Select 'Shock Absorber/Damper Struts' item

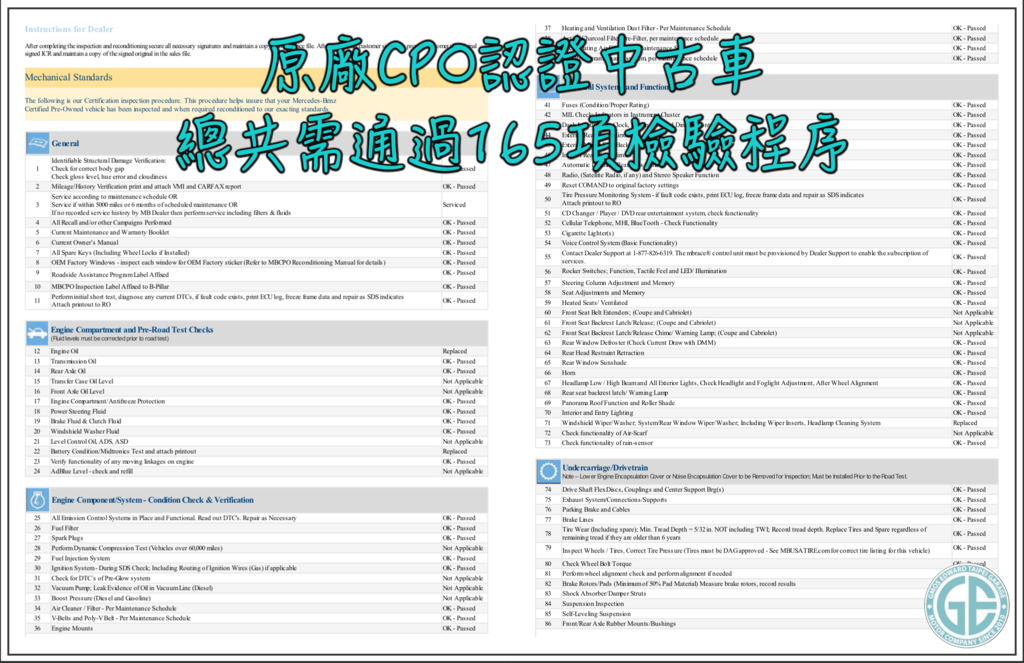point(604,594)
